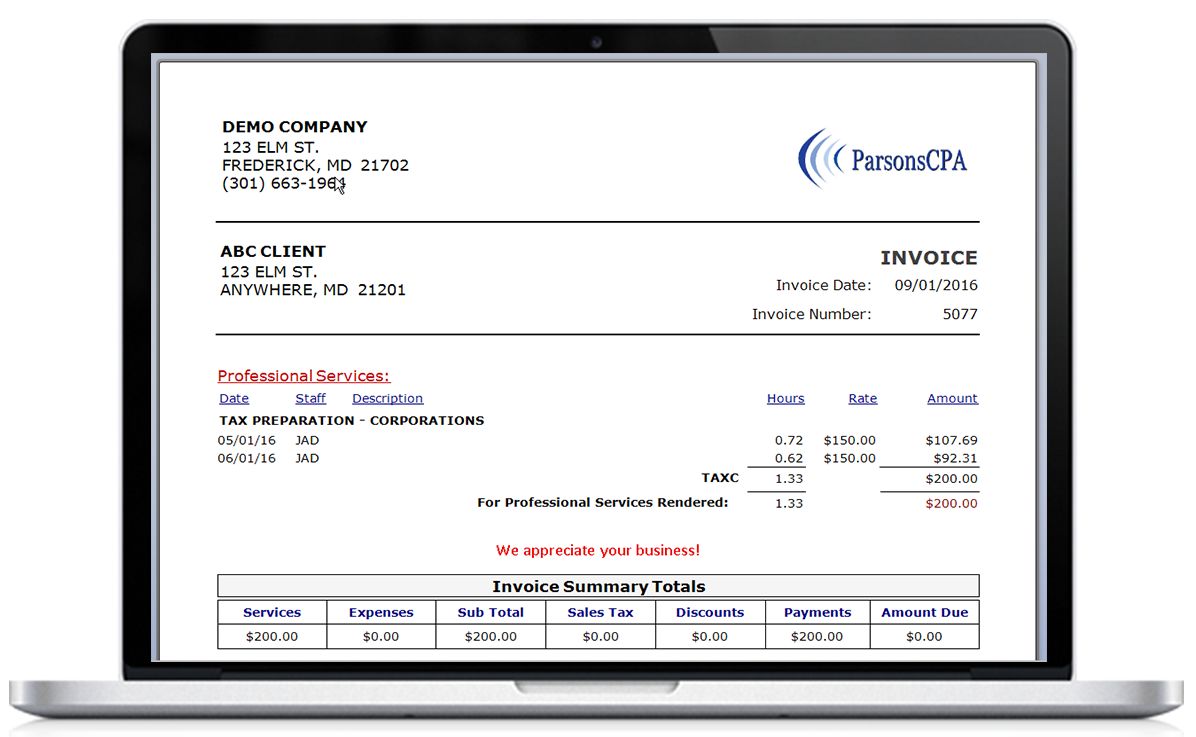The width and height of the screenshot is (1196, 737).
Task: Click the $200.00 value under Services
Action: (x=272, y=636)
